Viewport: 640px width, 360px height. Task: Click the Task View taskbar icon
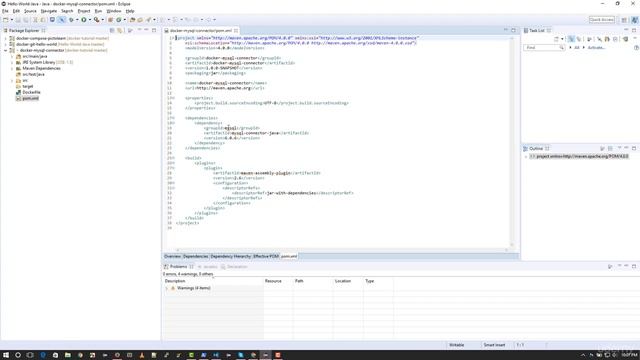click(30, 355)
